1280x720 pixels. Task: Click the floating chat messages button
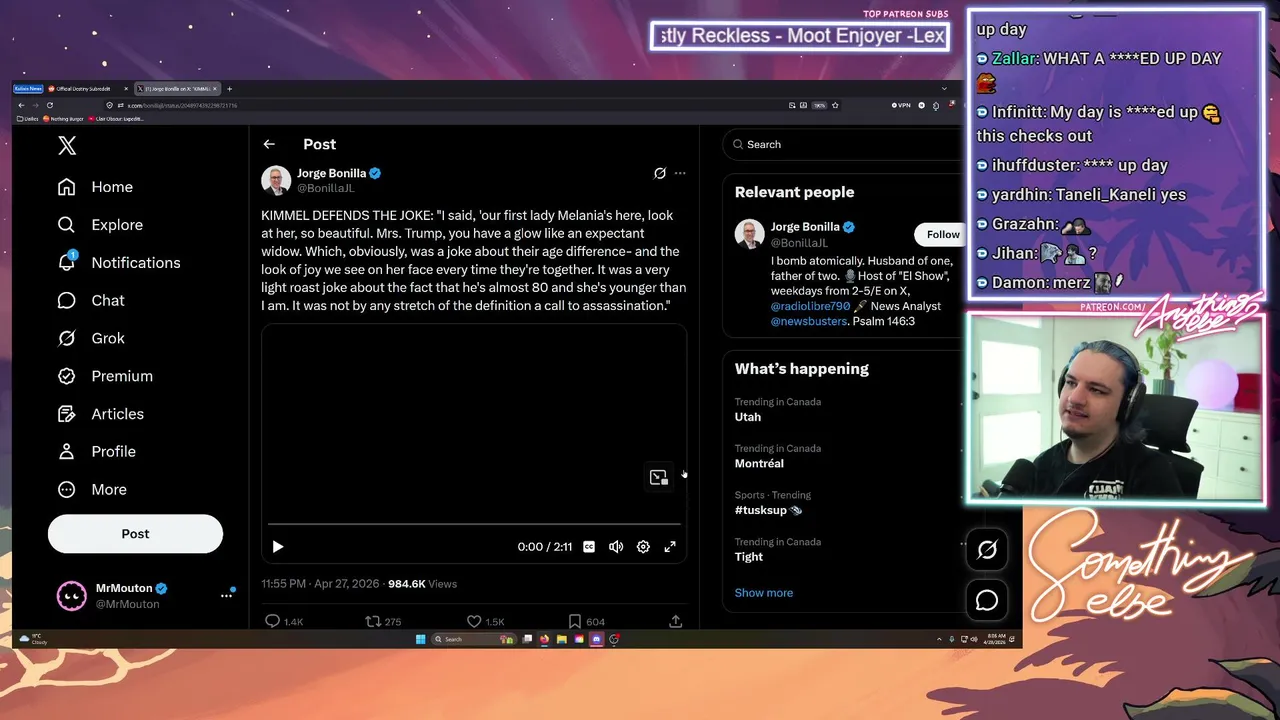click(987, 600)
